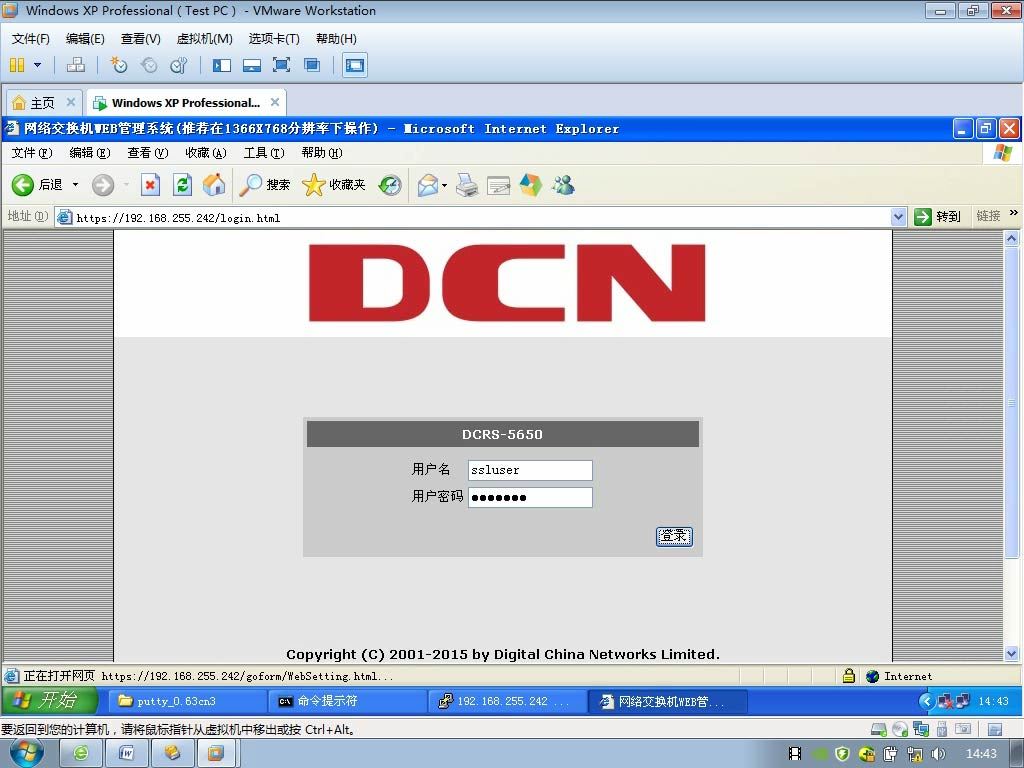Click the IE history icon
This screenshot has height=768, width=1024.
coord(390,185)
